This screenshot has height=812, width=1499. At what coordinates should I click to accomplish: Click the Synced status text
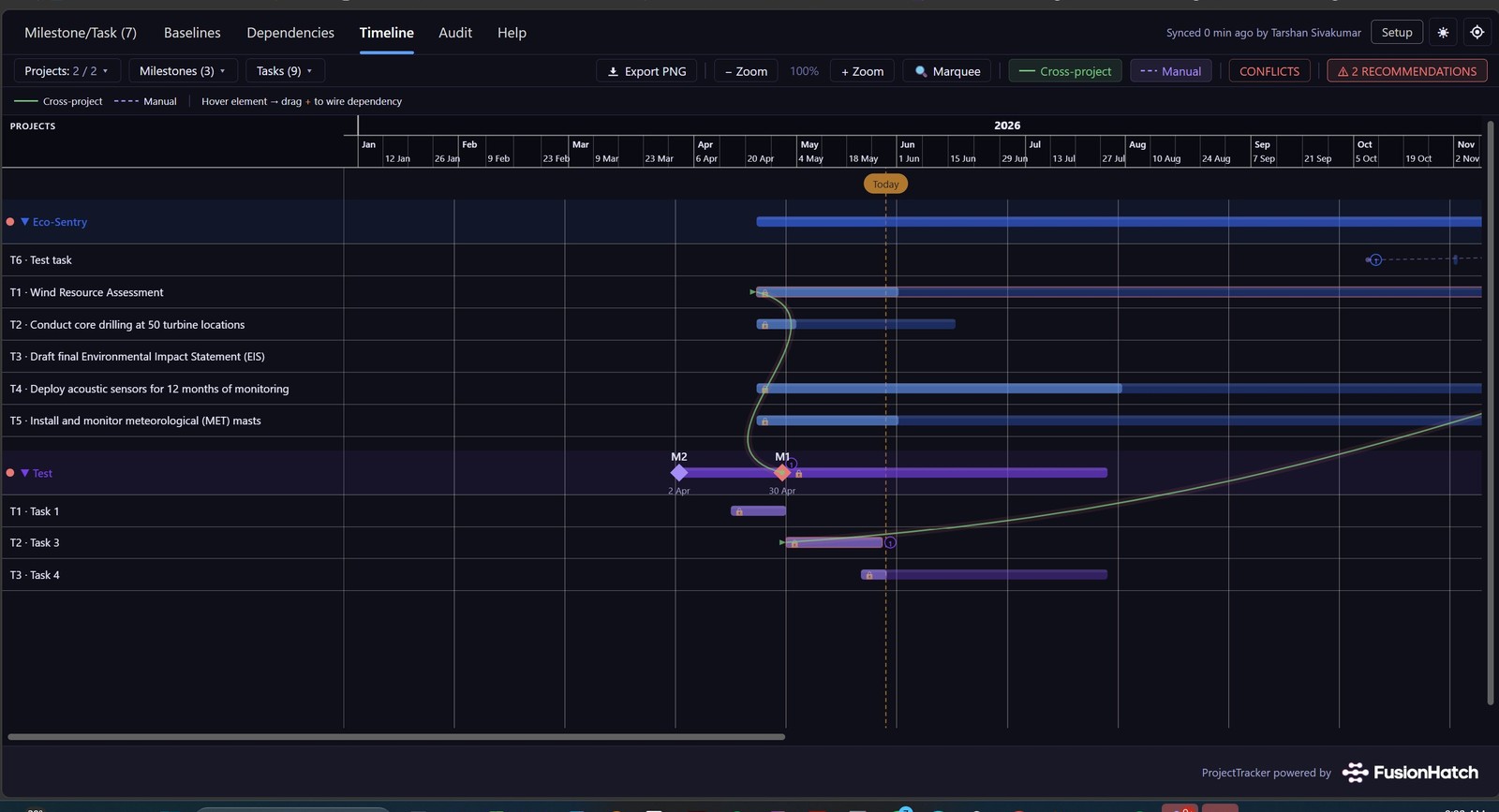click(x=1263, y=33)
